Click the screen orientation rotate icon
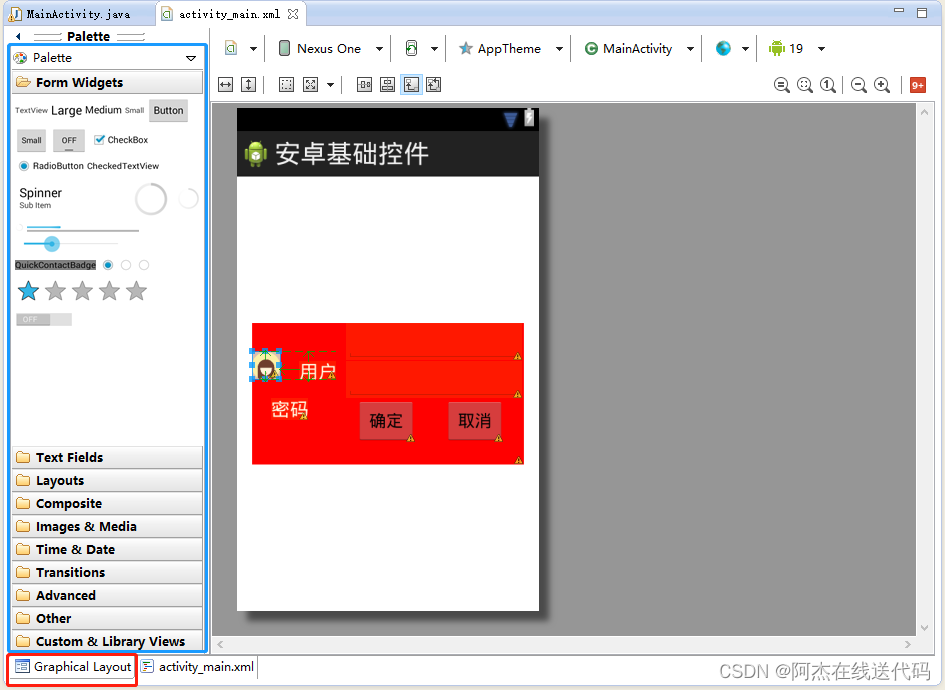 coord(412,48)
